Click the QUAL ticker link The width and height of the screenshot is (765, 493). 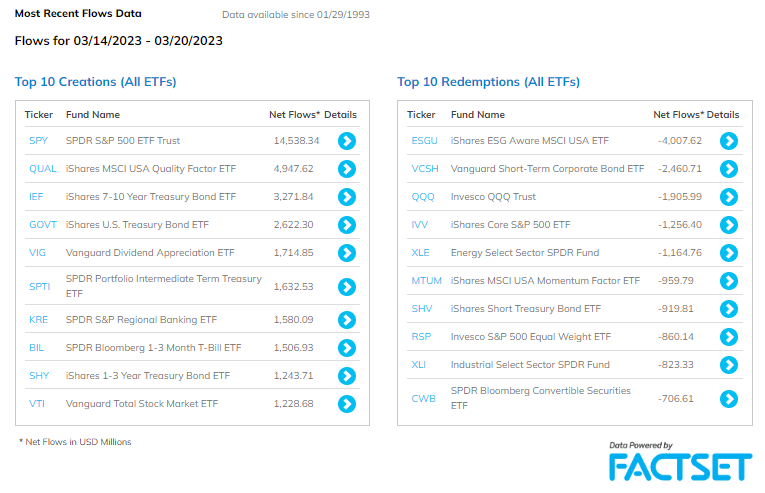pyautogui.click(x=42, y=168)
